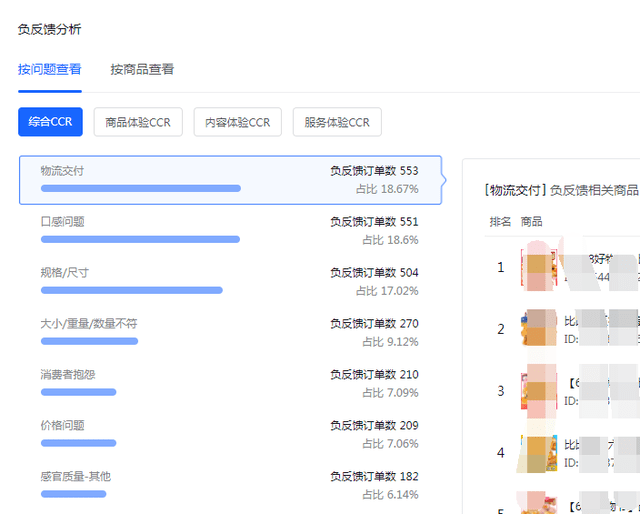Screen dimensions: 640x514
Task: Open rank 4 product thumbnail
Action: pyautogui.click(x=539, y=453)
